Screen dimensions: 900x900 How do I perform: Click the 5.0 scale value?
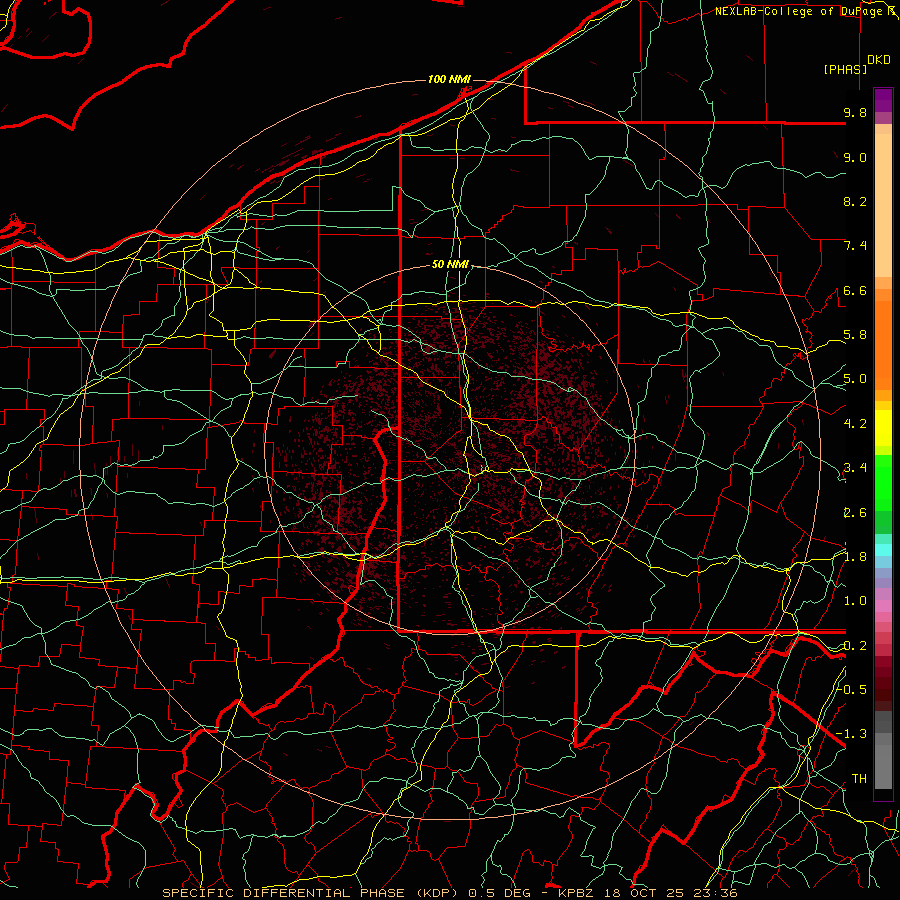[x=855, y=379]
